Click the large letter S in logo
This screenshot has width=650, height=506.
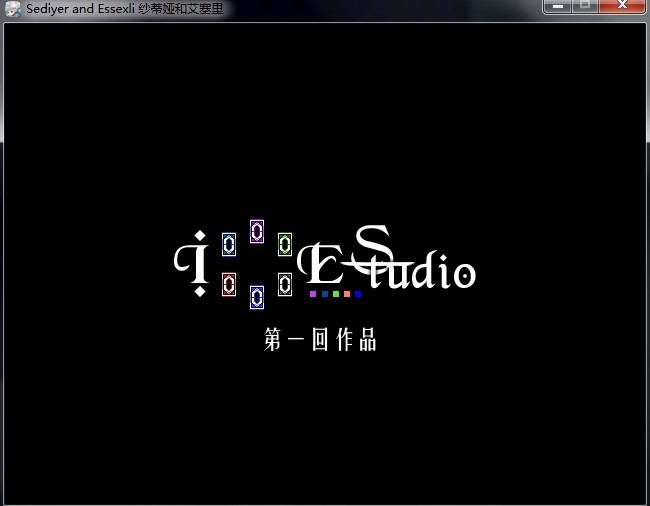[374, 245]
